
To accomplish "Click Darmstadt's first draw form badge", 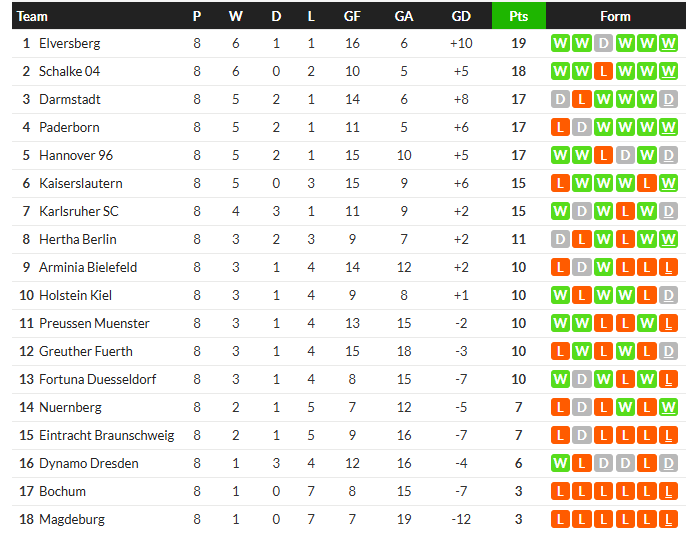I will click(x=560, y=99).
